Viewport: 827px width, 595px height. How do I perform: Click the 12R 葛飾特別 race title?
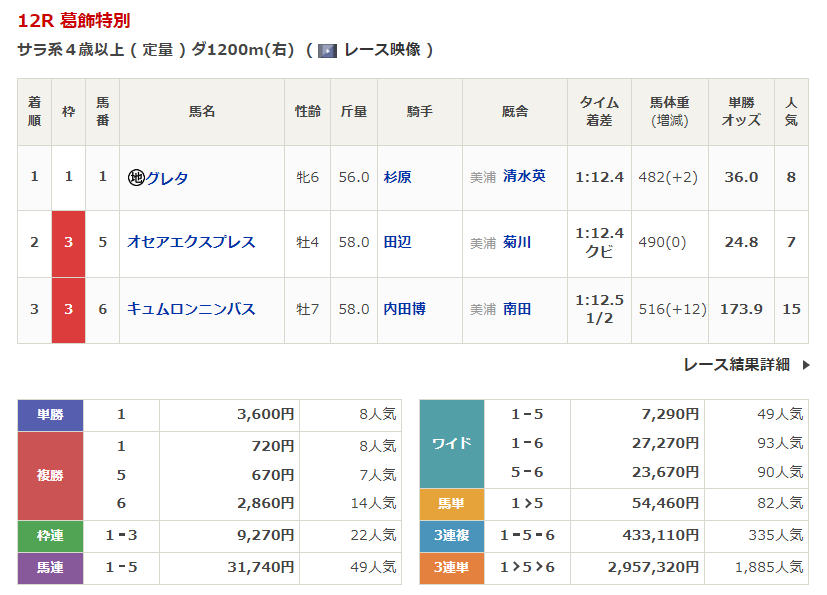click(x=74, y=20)
